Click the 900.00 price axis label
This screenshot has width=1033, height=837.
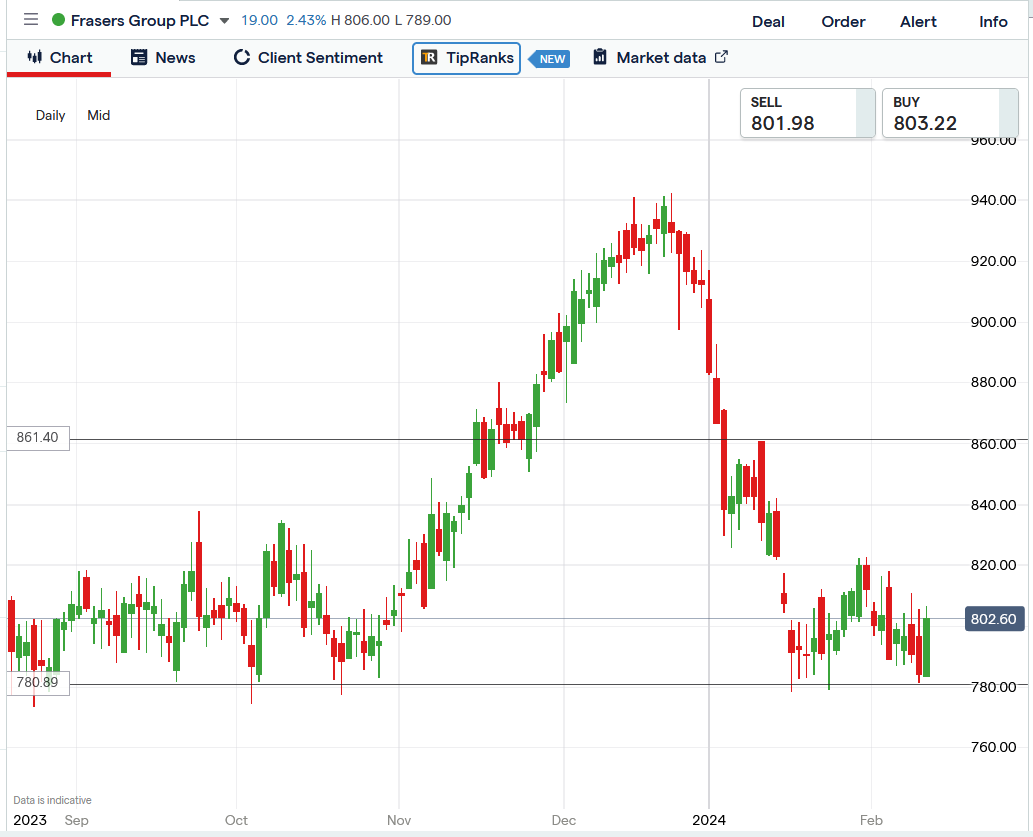[993, 322]
